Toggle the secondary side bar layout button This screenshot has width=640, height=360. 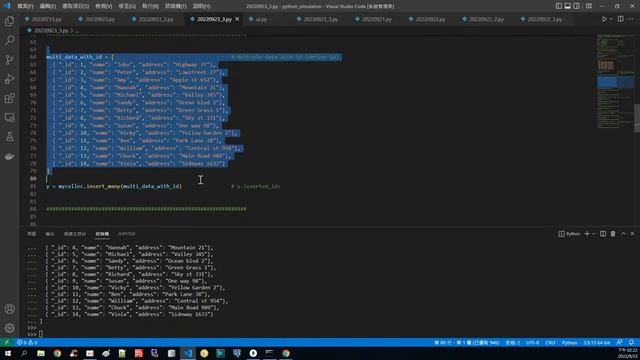[x=576, y=6]
